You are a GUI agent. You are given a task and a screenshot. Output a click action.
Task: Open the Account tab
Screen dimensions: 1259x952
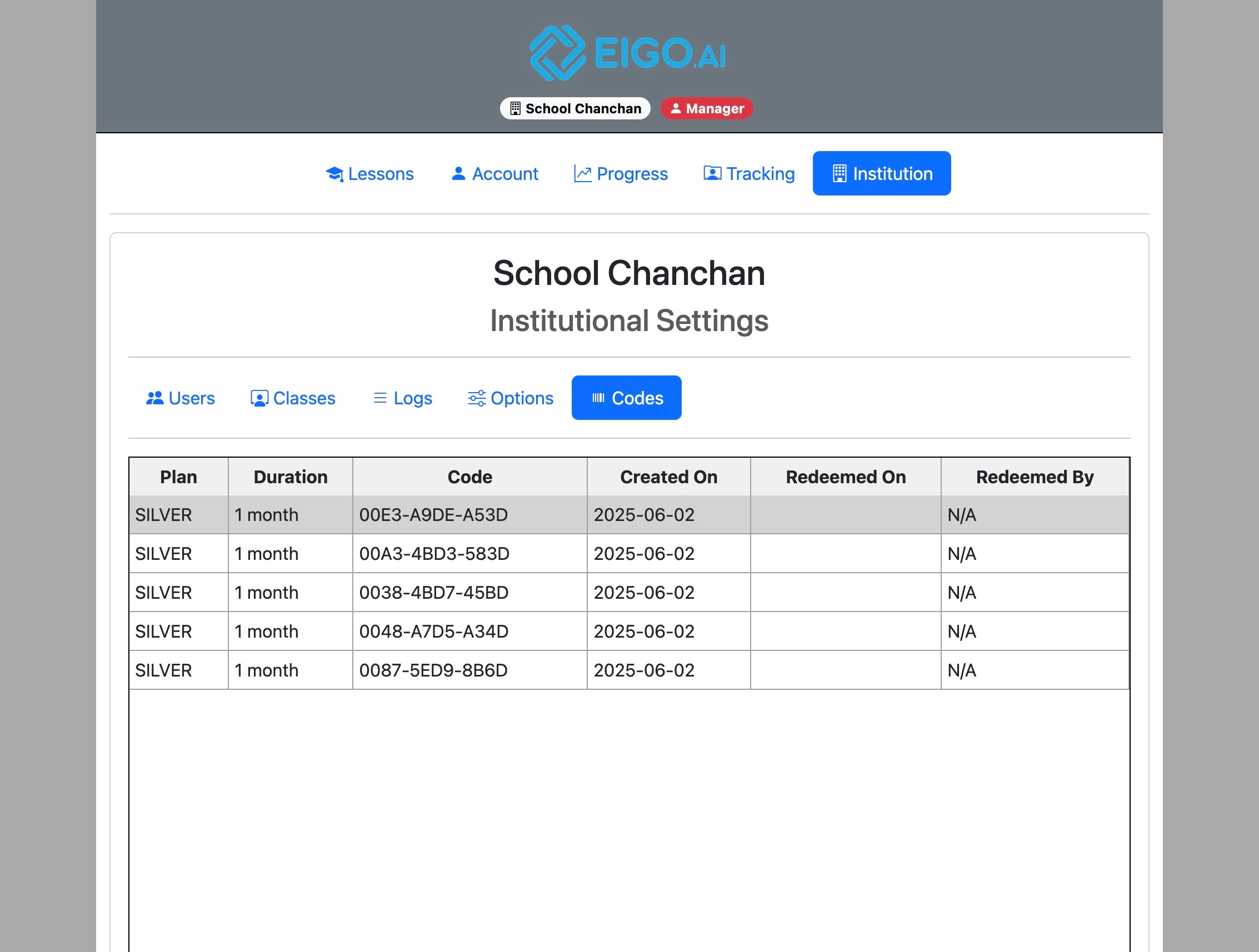pyautogui.click(x=494, y=173)
